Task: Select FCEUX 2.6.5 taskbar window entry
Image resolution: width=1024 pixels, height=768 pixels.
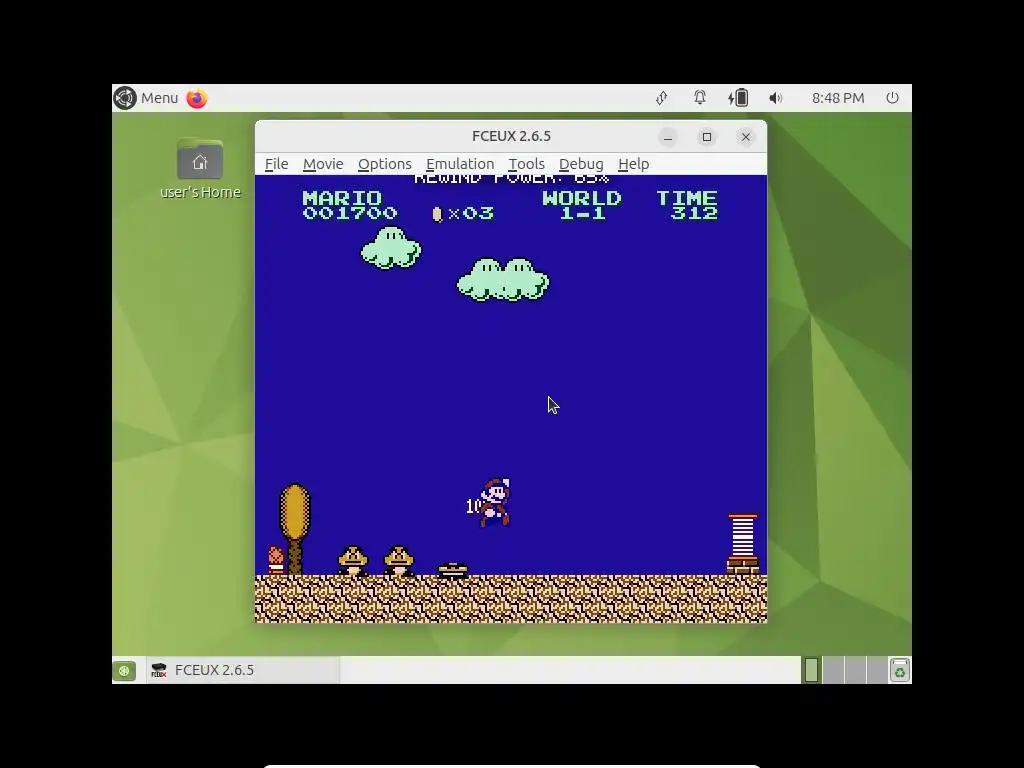Action: coord(243,671)
